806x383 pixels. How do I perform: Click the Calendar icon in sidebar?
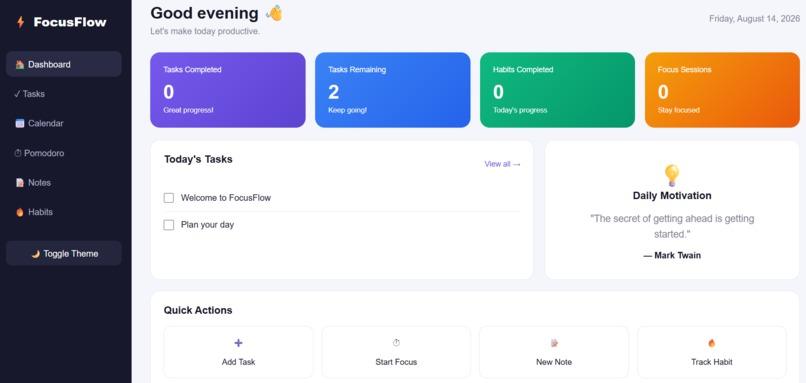(x=20, y=123)
